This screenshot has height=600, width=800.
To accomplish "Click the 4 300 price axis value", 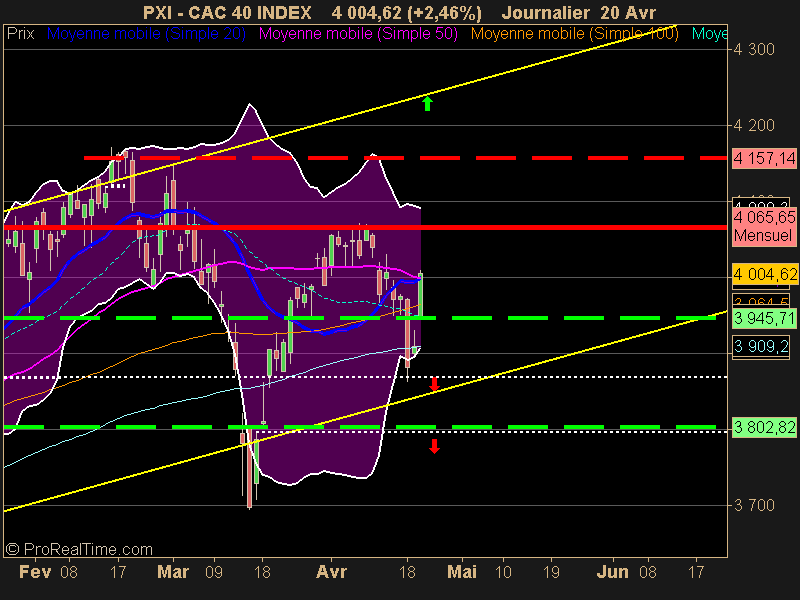I will click(754, 49).
